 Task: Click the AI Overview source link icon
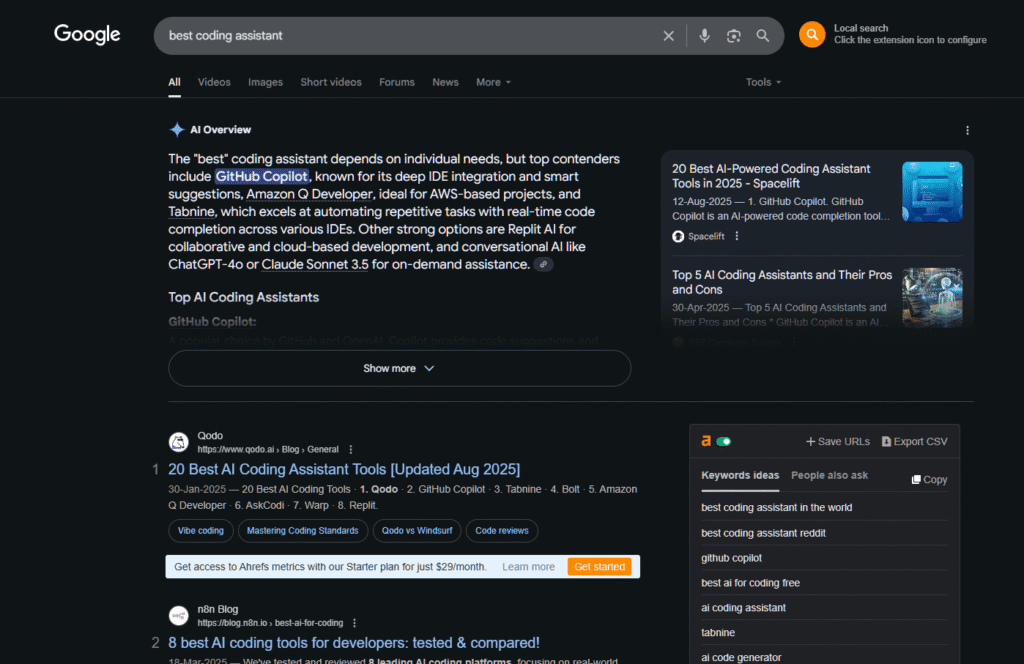[x=543, y=265]
